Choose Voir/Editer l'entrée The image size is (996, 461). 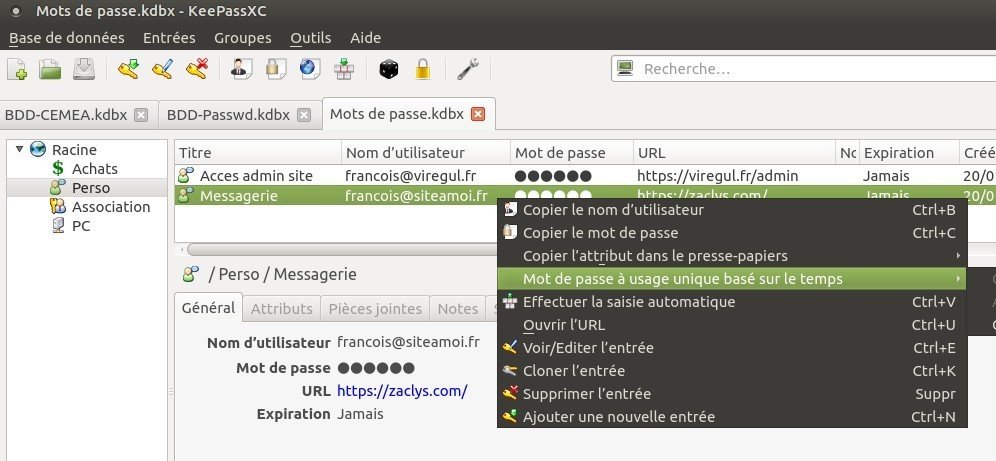pyautogui.click(x=732, y=348)
